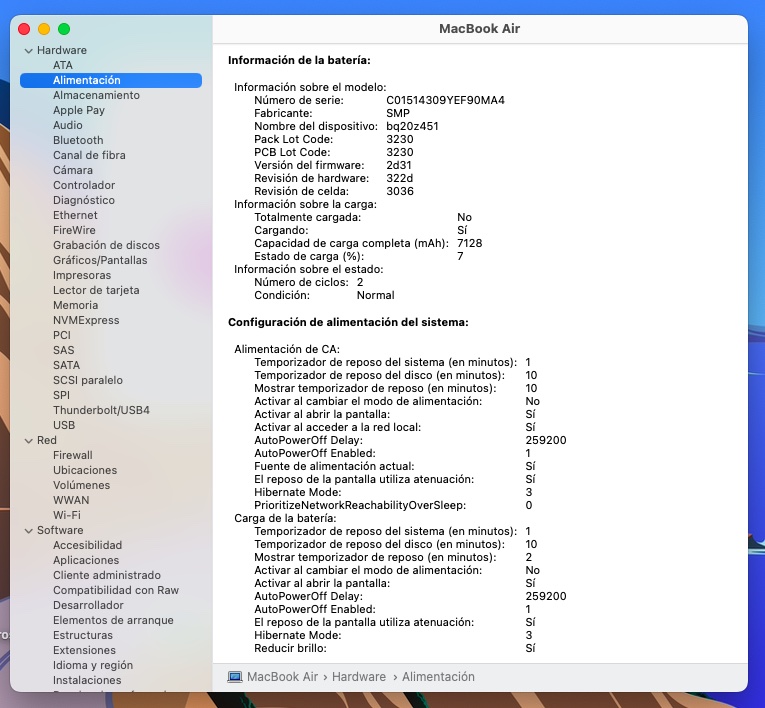Viewport: 765px width, 708px height.
Task: Select NVMExpress in the sidebar
Action: pyautogui.click(x=86, y=320)
